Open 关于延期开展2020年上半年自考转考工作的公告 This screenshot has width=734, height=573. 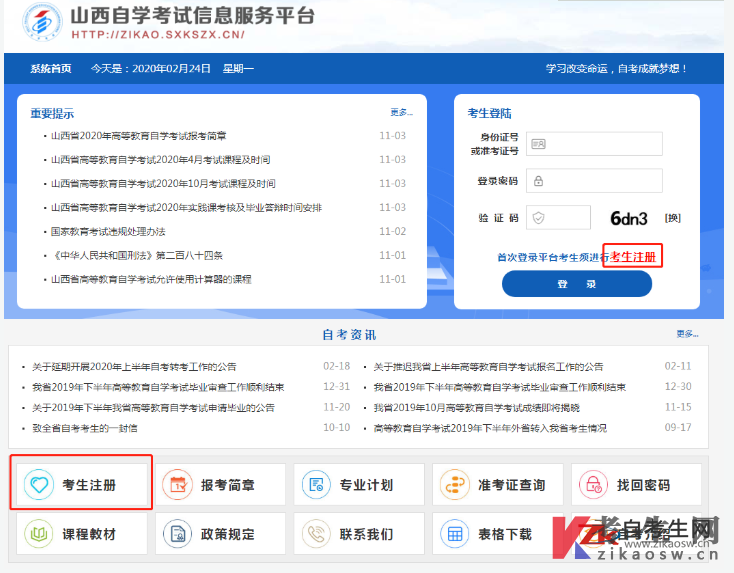point(134,367)
